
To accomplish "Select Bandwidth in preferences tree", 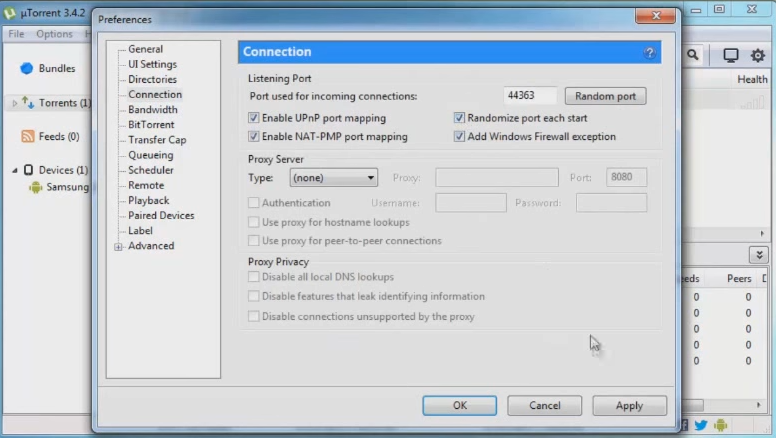I will [152, 109].
